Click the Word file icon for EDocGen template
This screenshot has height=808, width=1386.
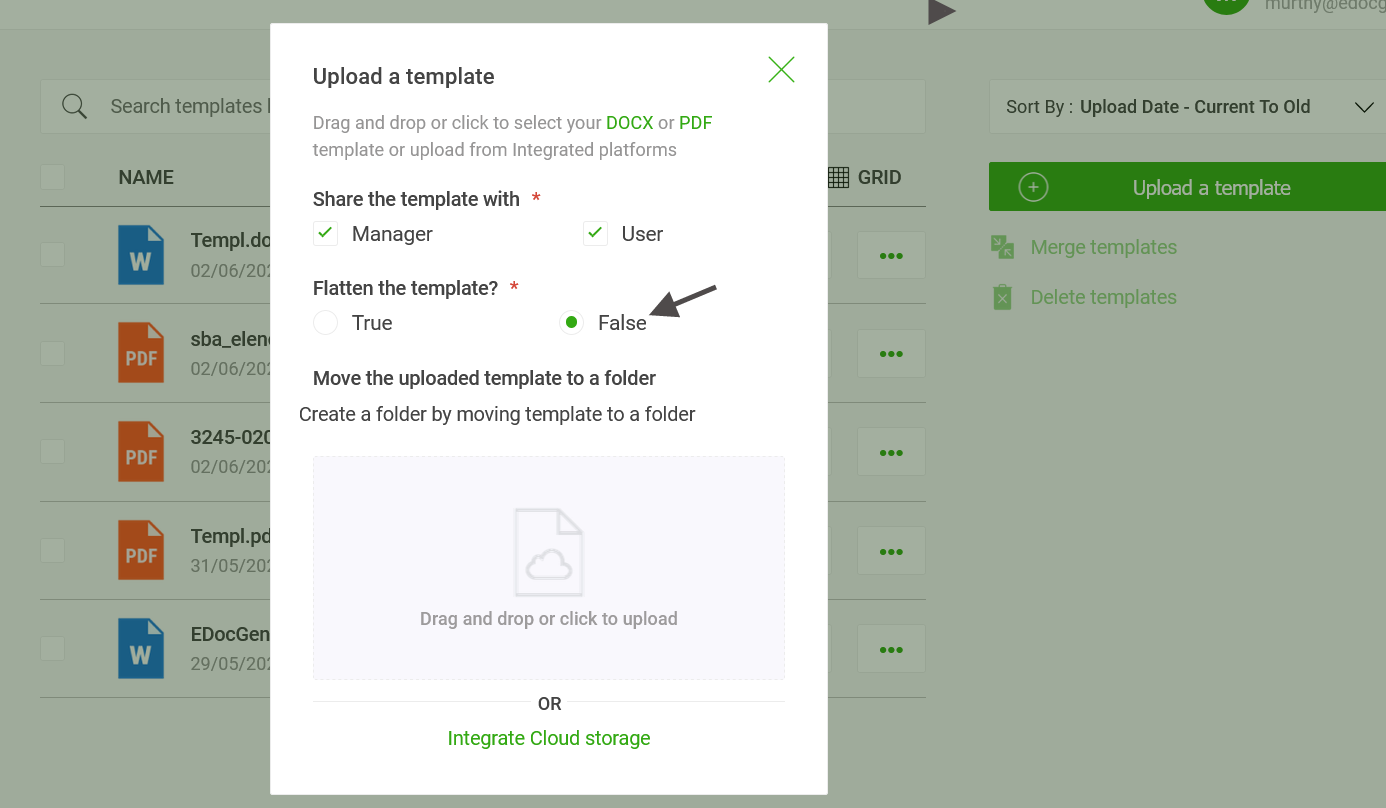coord(141,648)
